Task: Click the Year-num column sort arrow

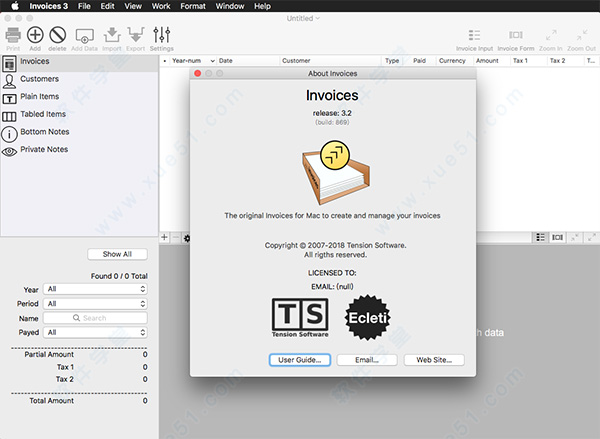Action: click(x=212, y=61)
